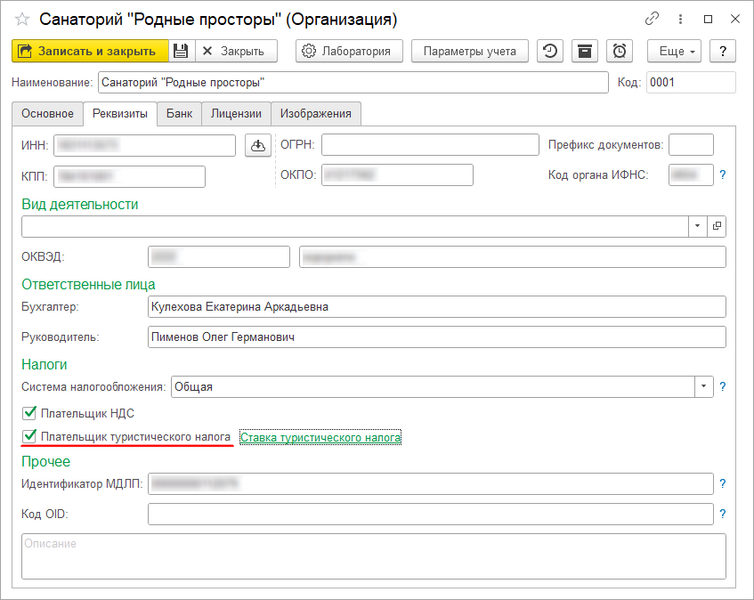The image size is (754, 600).
Task: Click the floppy disk save icon
Action: (x=181, y=51)
